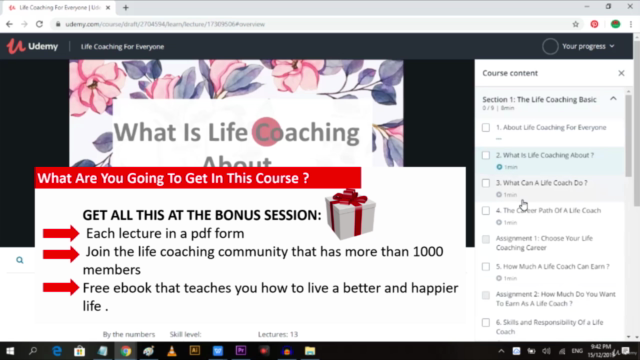Collapse Section 1: The Life Coaching Basic

click(613, 99)
